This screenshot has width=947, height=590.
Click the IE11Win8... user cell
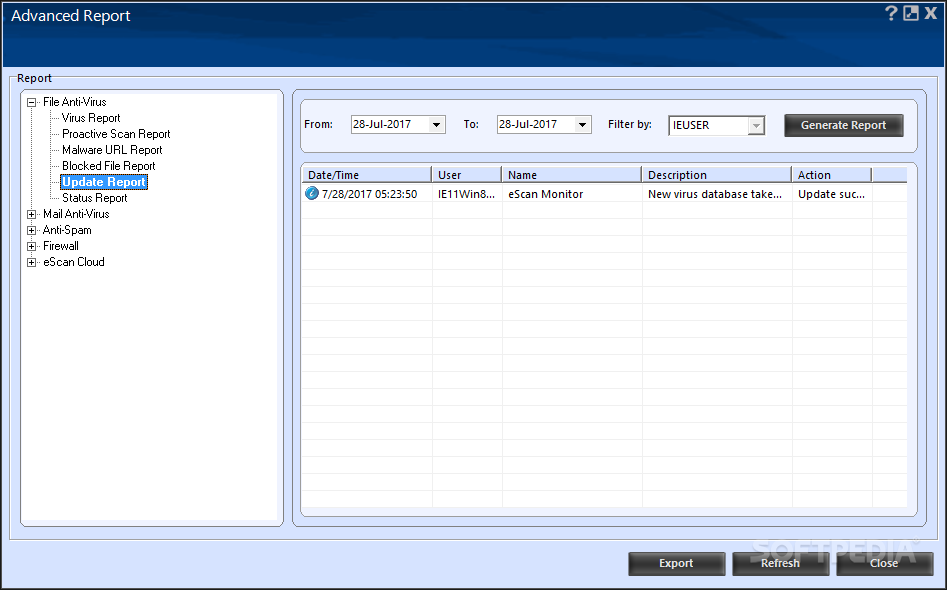click(x=466, y=194)
